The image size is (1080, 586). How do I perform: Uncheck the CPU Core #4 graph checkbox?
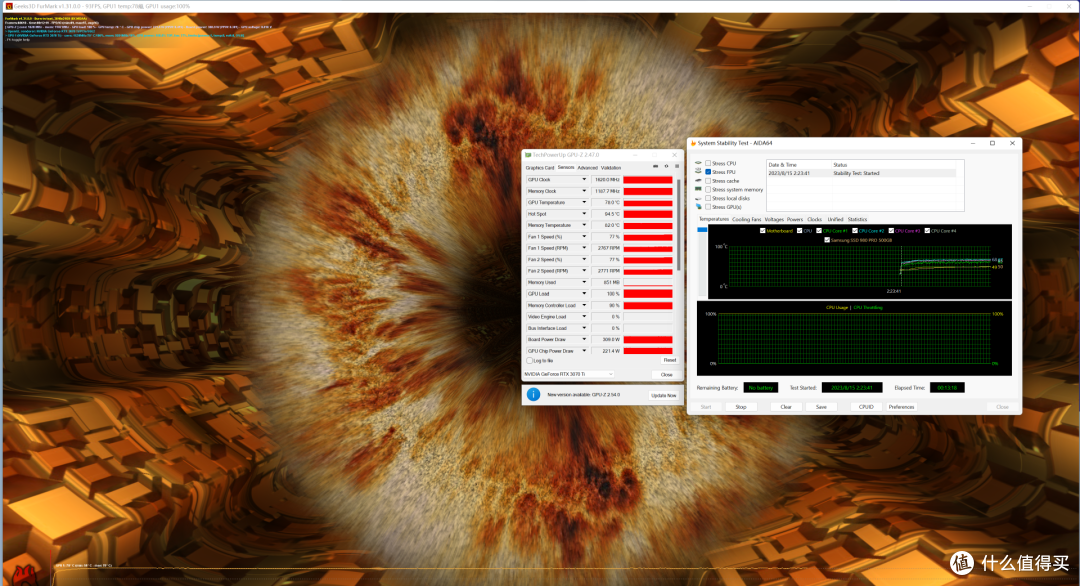tap(927, 231)
